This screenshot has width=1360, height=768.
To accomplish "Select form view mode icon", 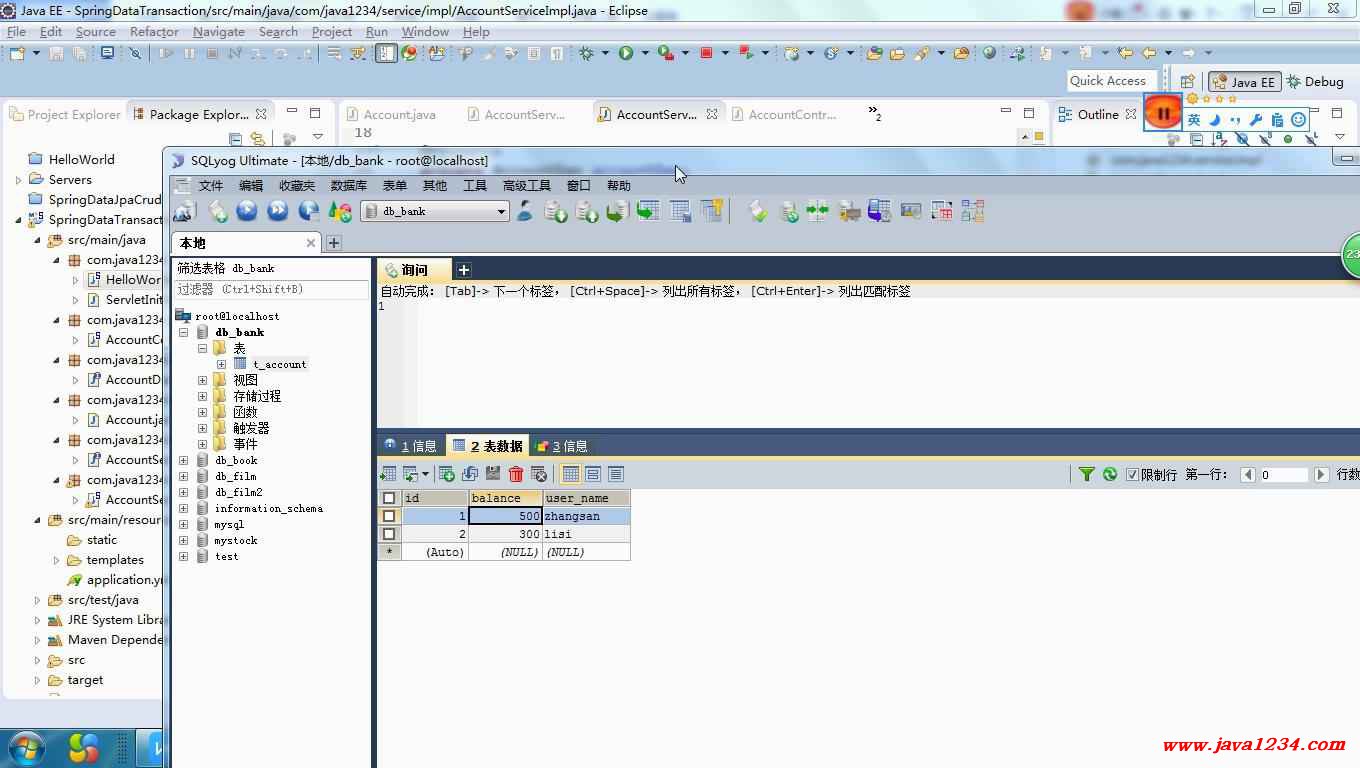I will click(593, 474).
